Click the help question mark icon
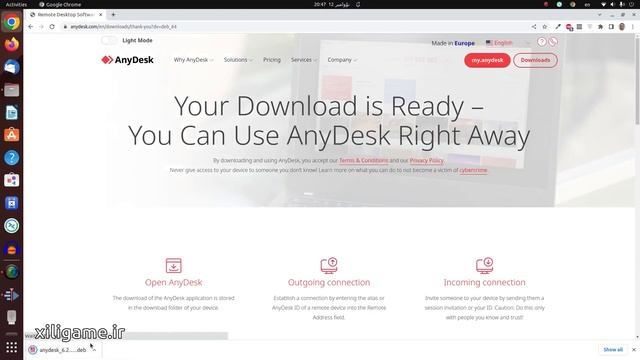This screenshot has height=360, width=640. point(541,42)
